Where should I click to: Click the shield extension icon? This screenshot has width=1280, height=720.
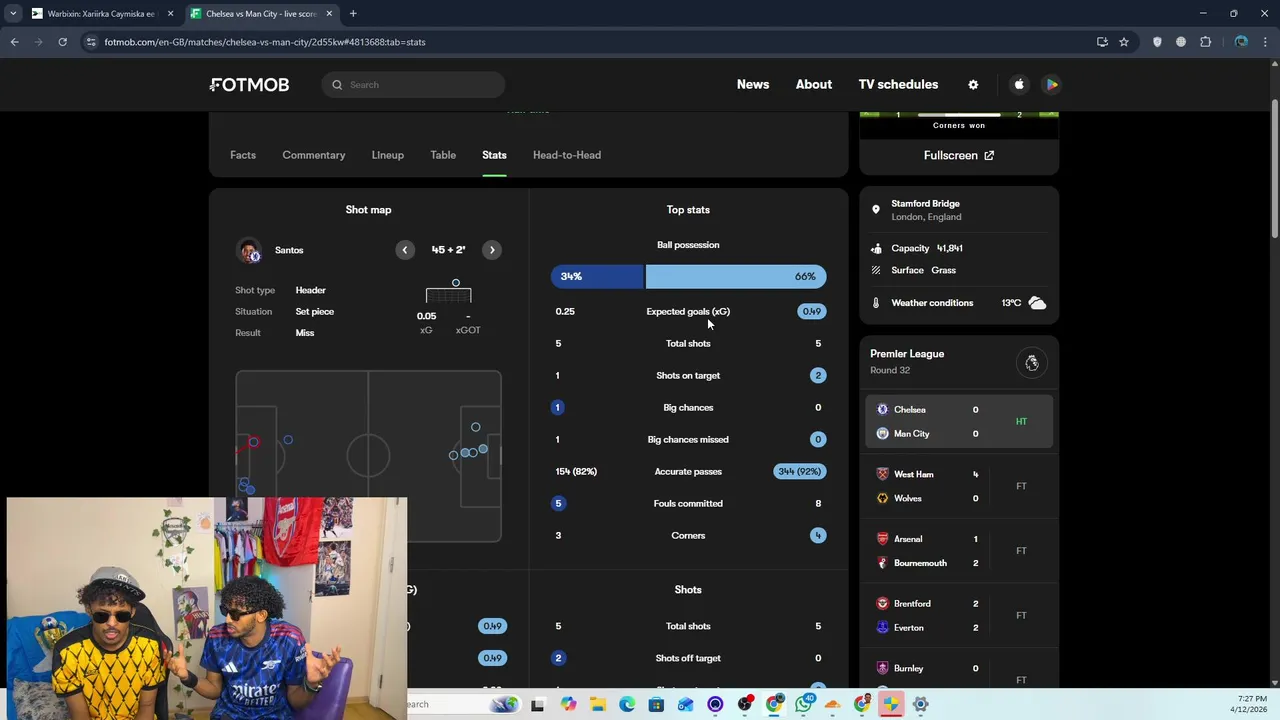point(1157,42)
